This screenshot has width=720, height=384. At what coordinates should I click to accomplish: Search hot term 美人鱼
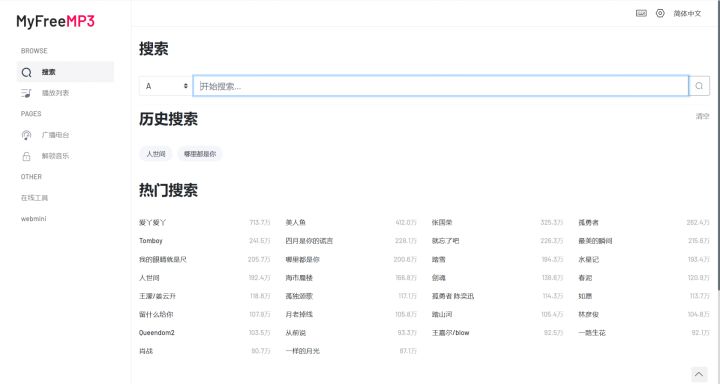296,222
